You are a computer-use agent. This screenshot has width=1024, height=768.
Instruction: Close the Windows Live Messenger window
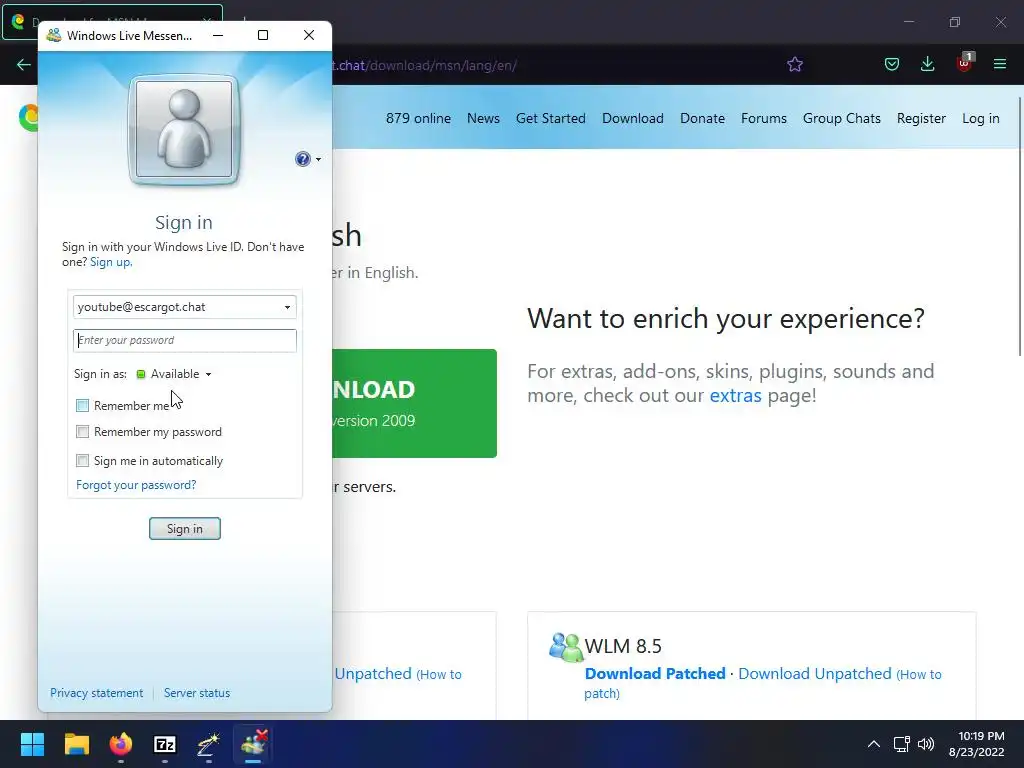(309, 35)
